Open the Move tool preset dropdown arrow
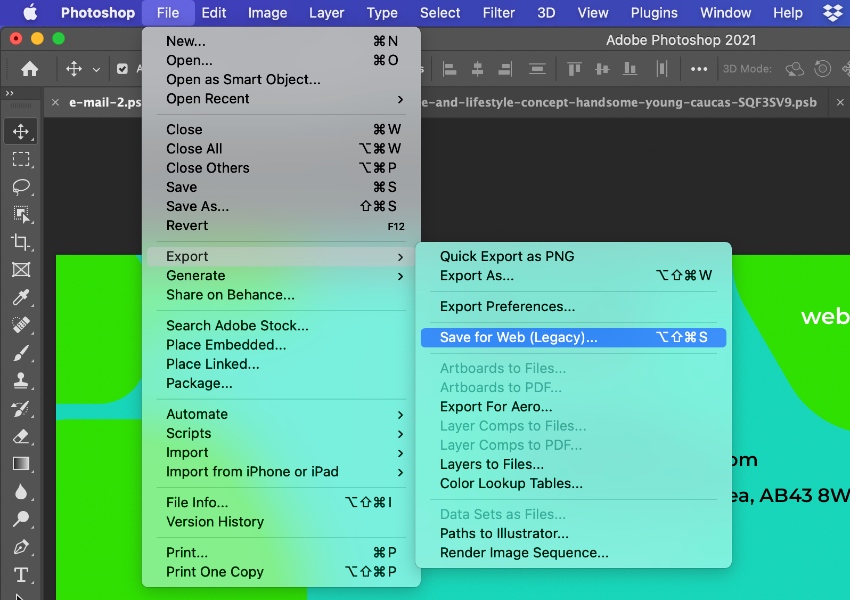This screenshot has width=850, height=600. click(x=96, y=70)
